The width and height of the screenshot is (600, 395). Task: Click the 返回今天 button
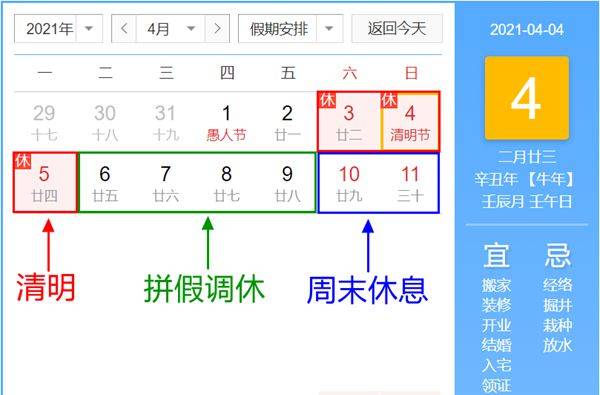397,29
